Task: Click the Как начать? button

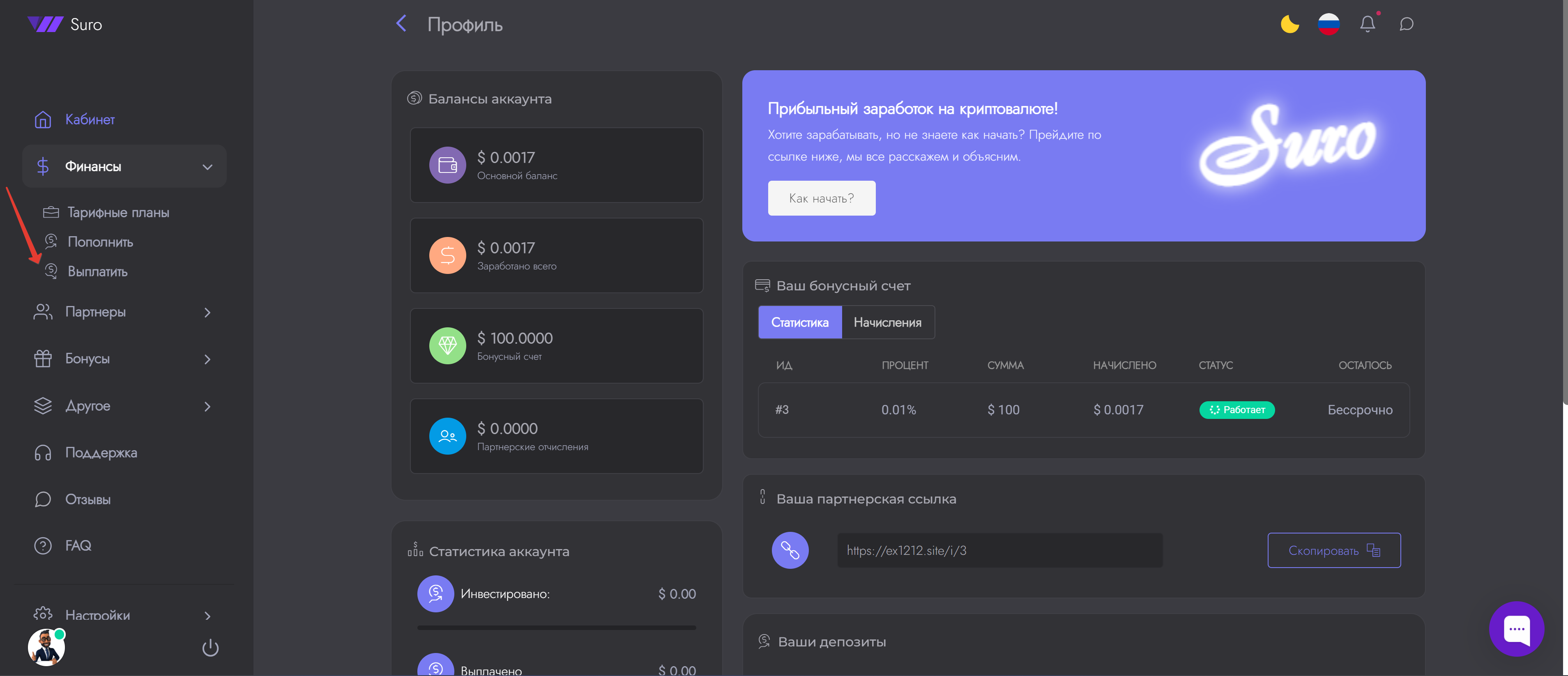Action: click(821, 198)
